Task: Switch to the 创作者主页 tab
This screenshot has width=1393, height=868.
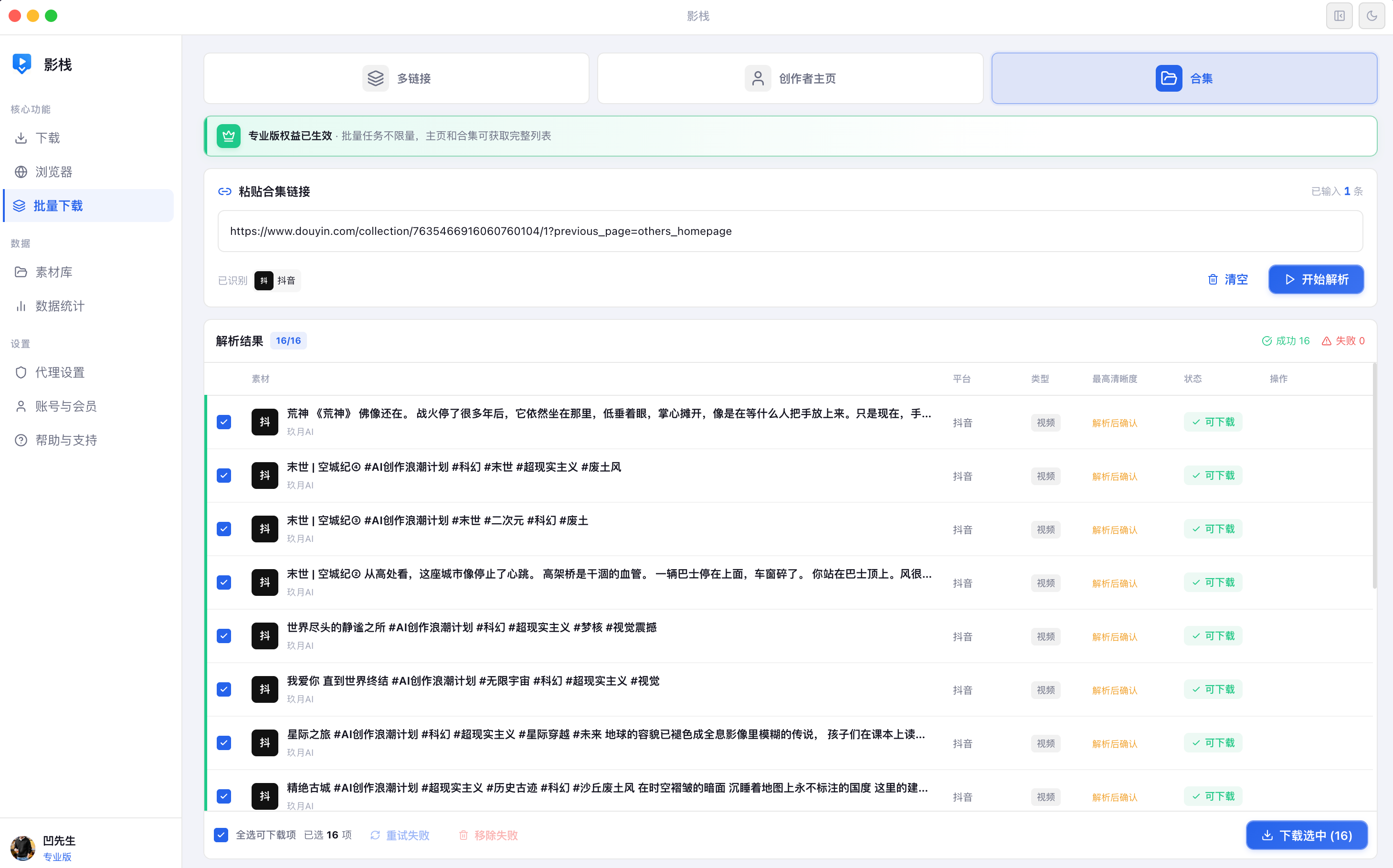Action: (790, 78)
